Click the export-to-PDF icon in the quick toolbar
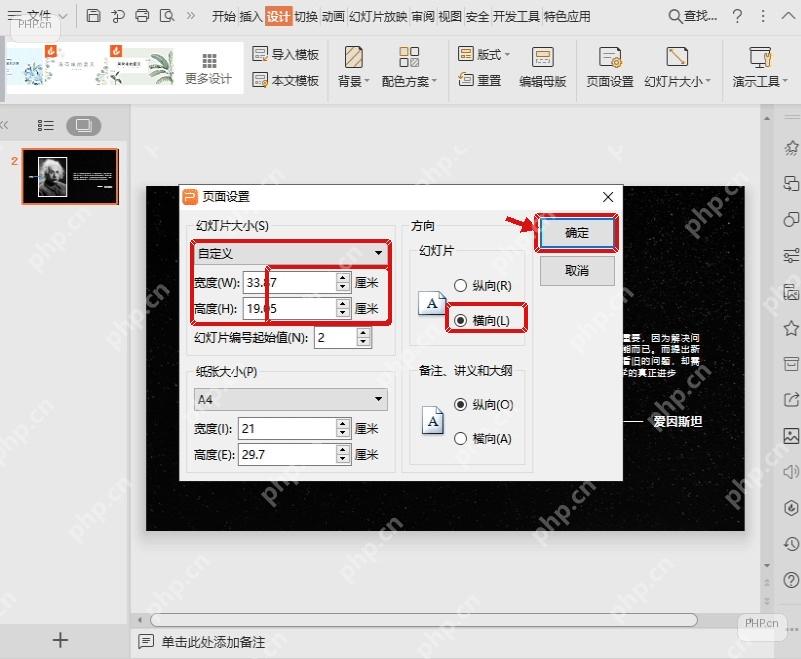Viewport: 801px width, 659px height. coord(117,16)
